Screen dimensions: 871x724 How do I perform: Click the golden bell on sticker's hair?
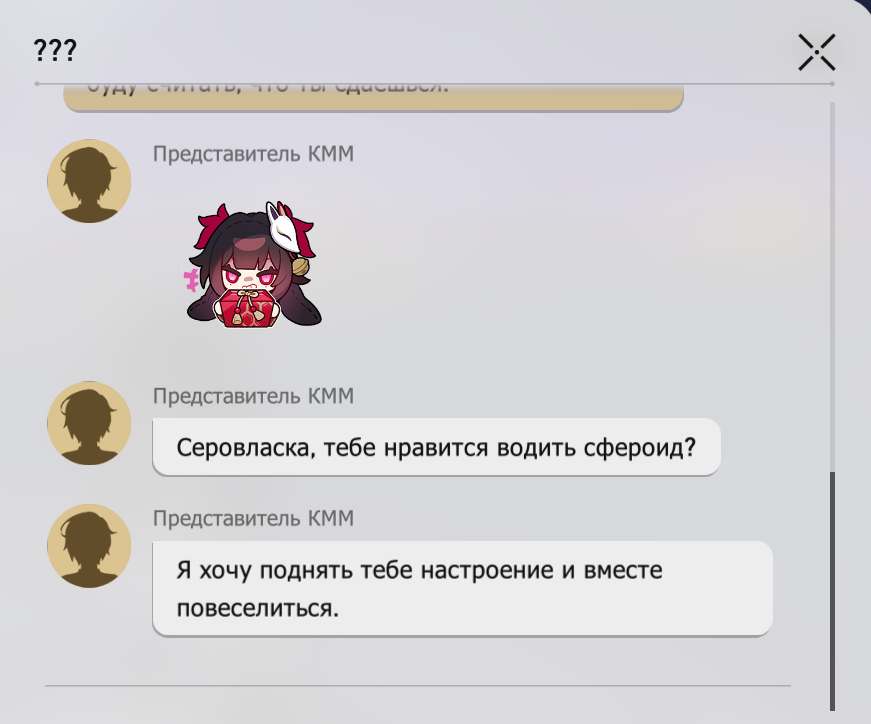[300, 267]
